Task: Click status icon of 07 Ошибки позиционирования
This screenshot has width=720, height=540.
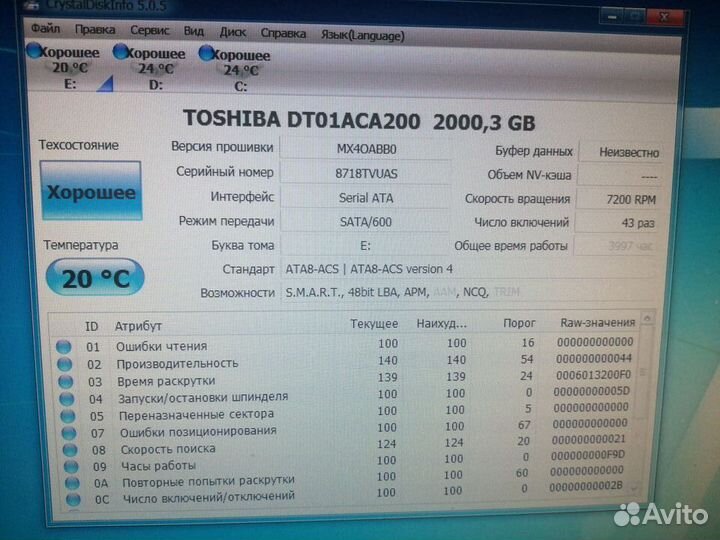Action: tap(69, 433)
